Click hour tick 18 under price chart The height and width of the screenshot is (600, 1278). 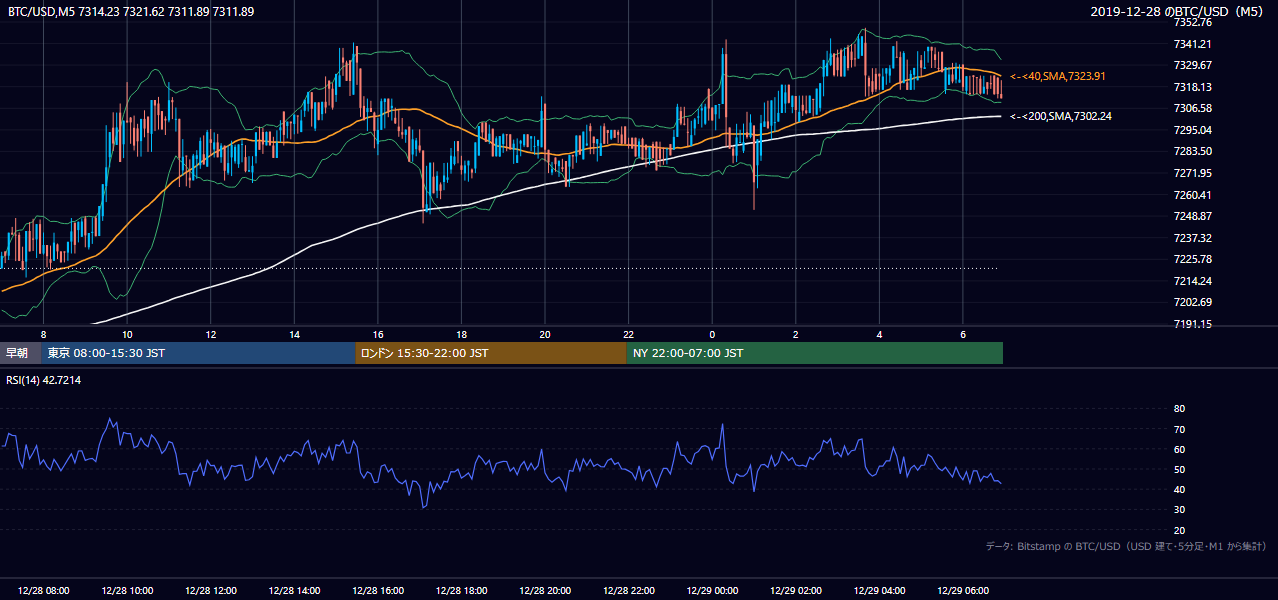(461, 334)
